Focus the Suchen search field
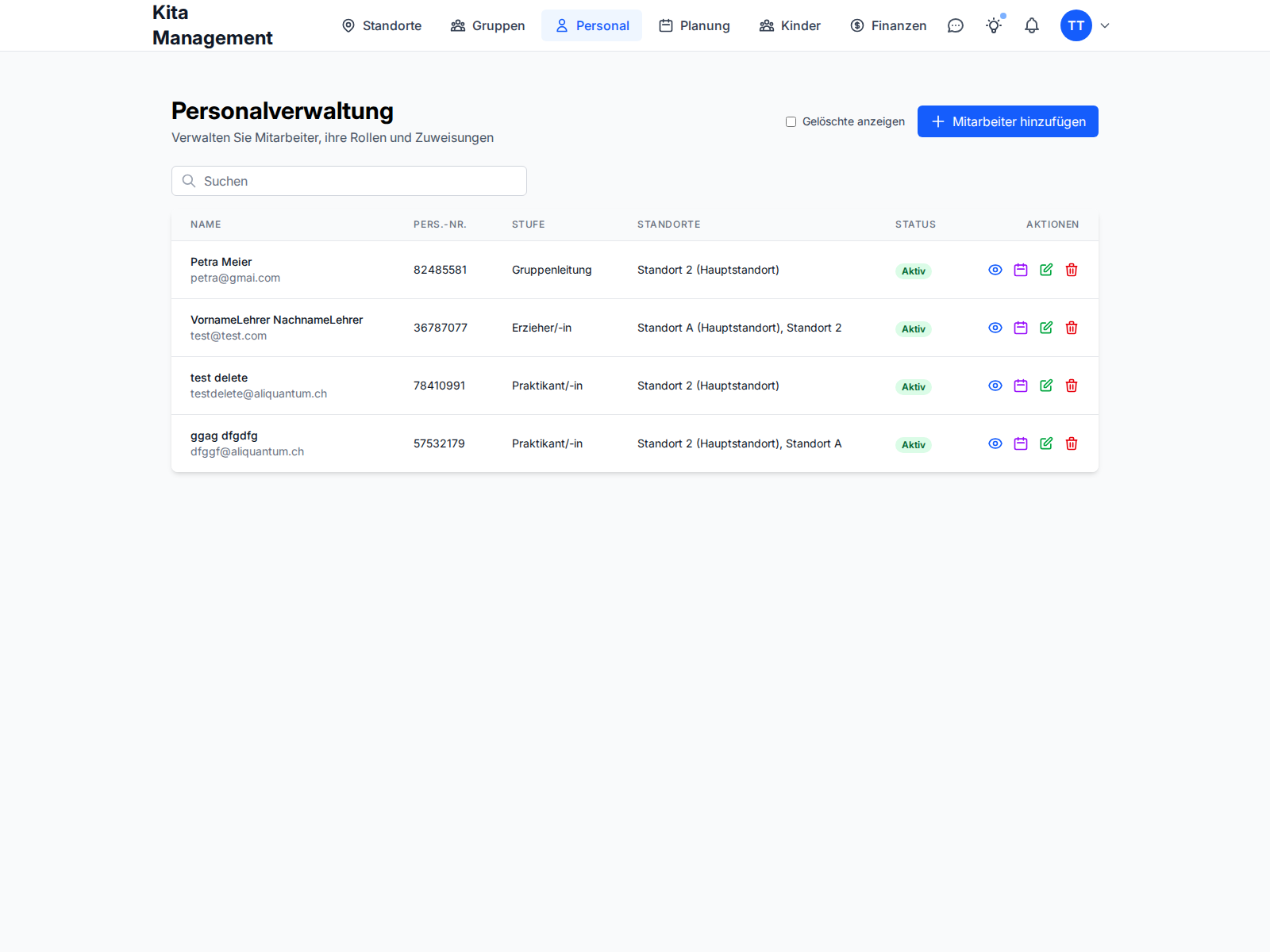The image size is (1270, 952). click(349, 181)
